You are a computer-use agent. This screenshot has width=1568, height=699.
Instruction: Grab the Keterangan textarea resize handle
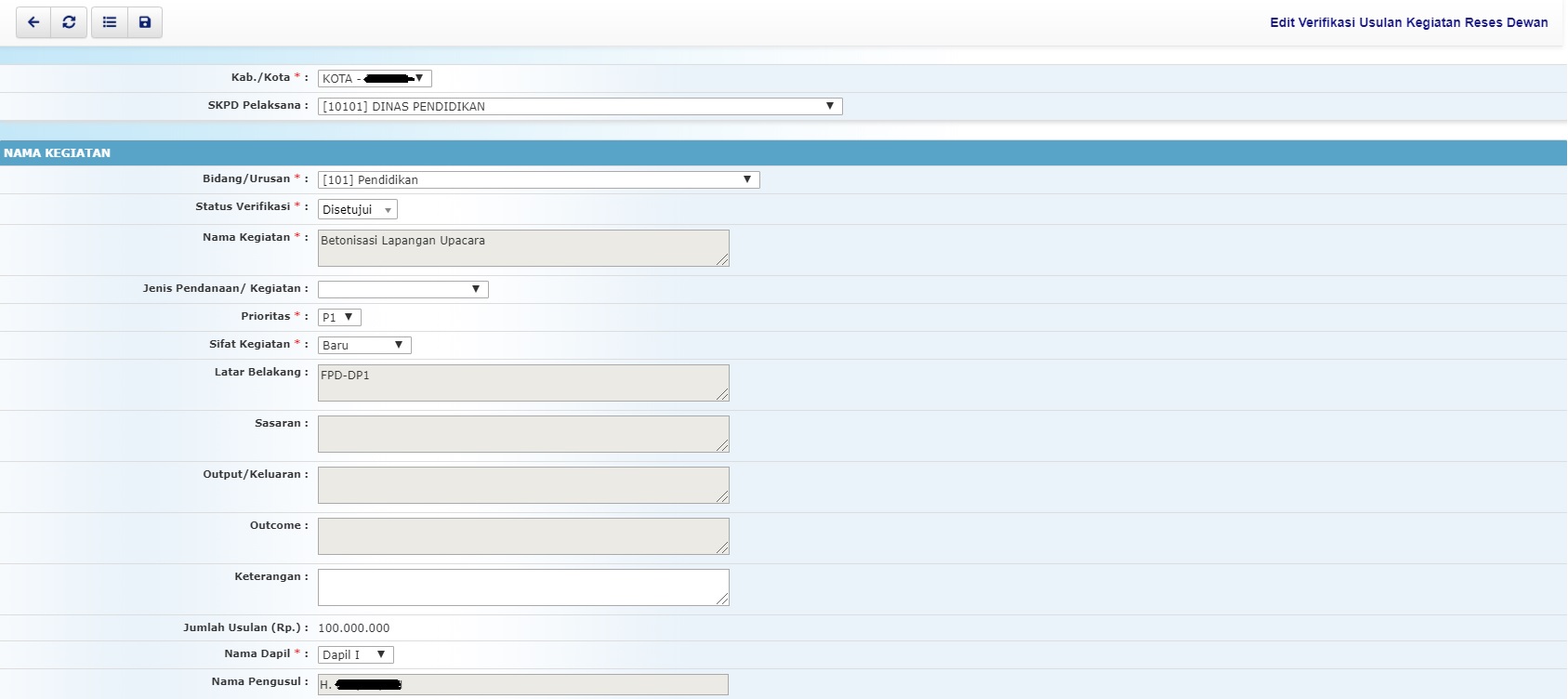coord(722,600)
